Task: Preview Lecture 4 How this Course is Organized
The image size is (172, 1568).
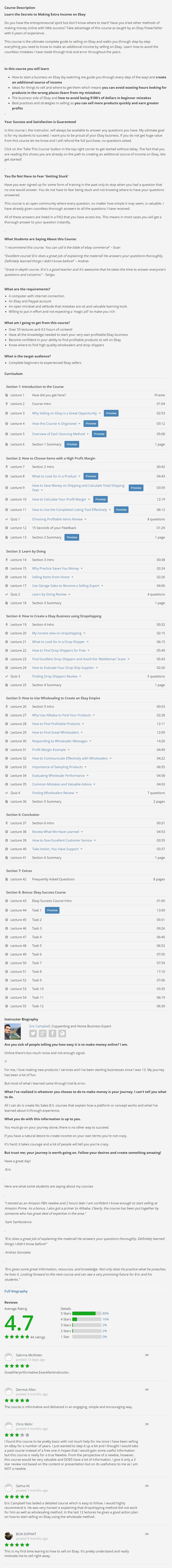Action: pyautogui.click(x=91, y=424)
